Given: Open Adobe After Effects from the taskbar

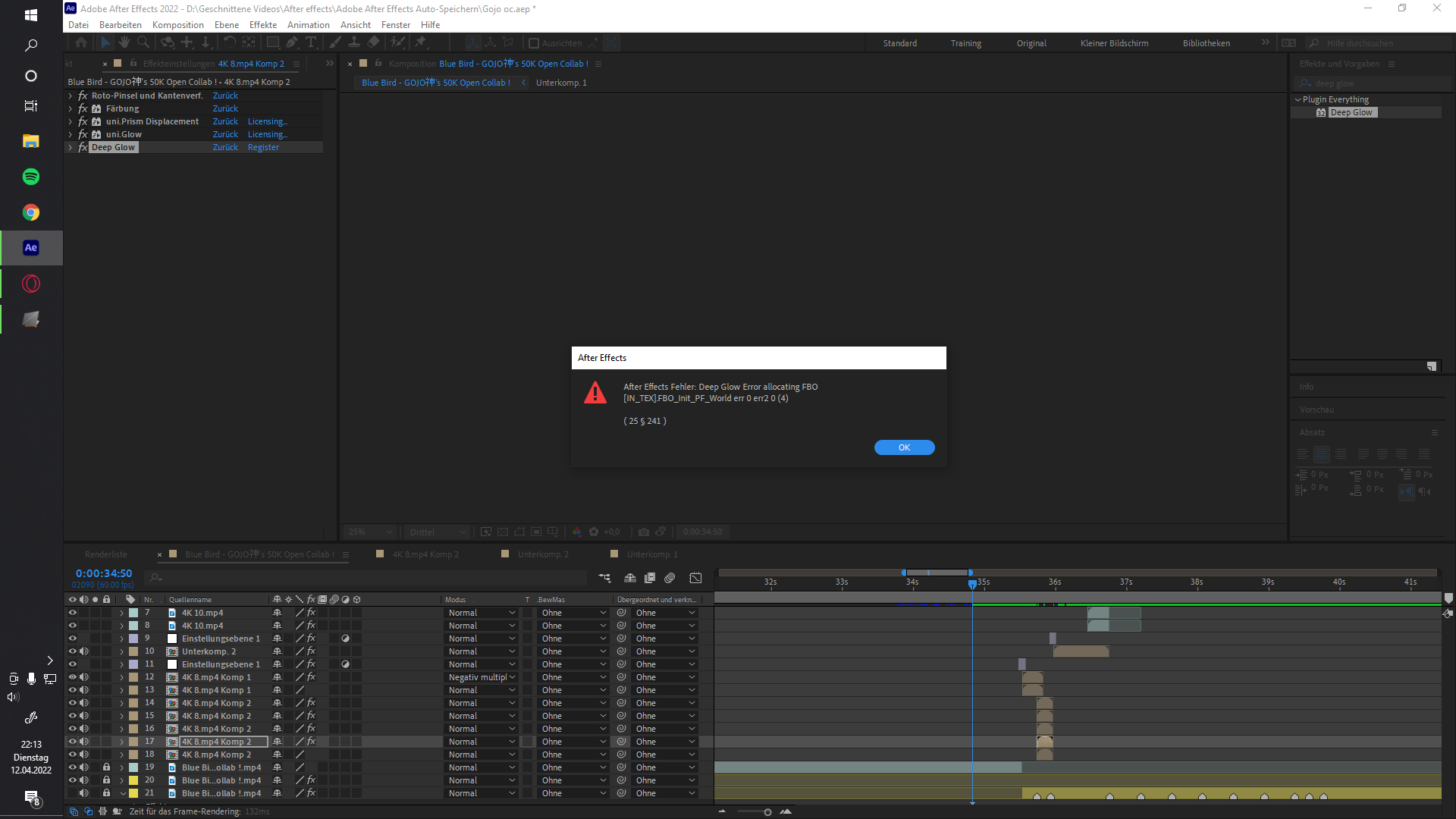Looking at the screenshot, I should [30, 247].
